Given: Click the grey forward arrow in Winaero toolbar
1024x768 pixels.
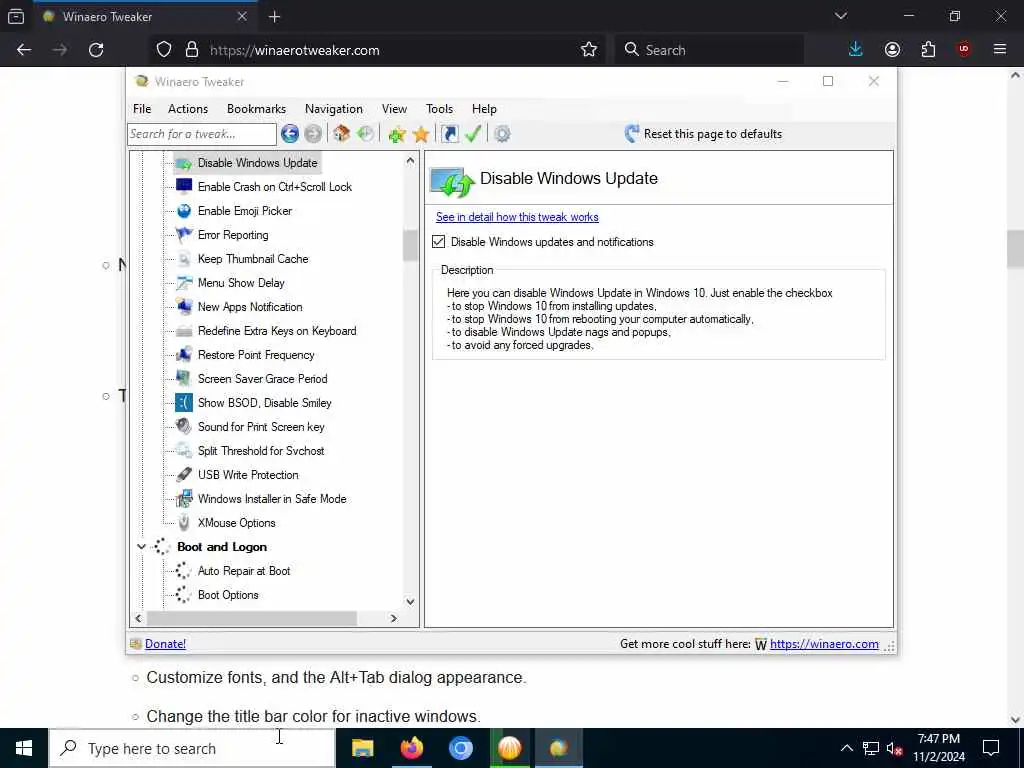Looking at the screenshot, I should (313, 134).
